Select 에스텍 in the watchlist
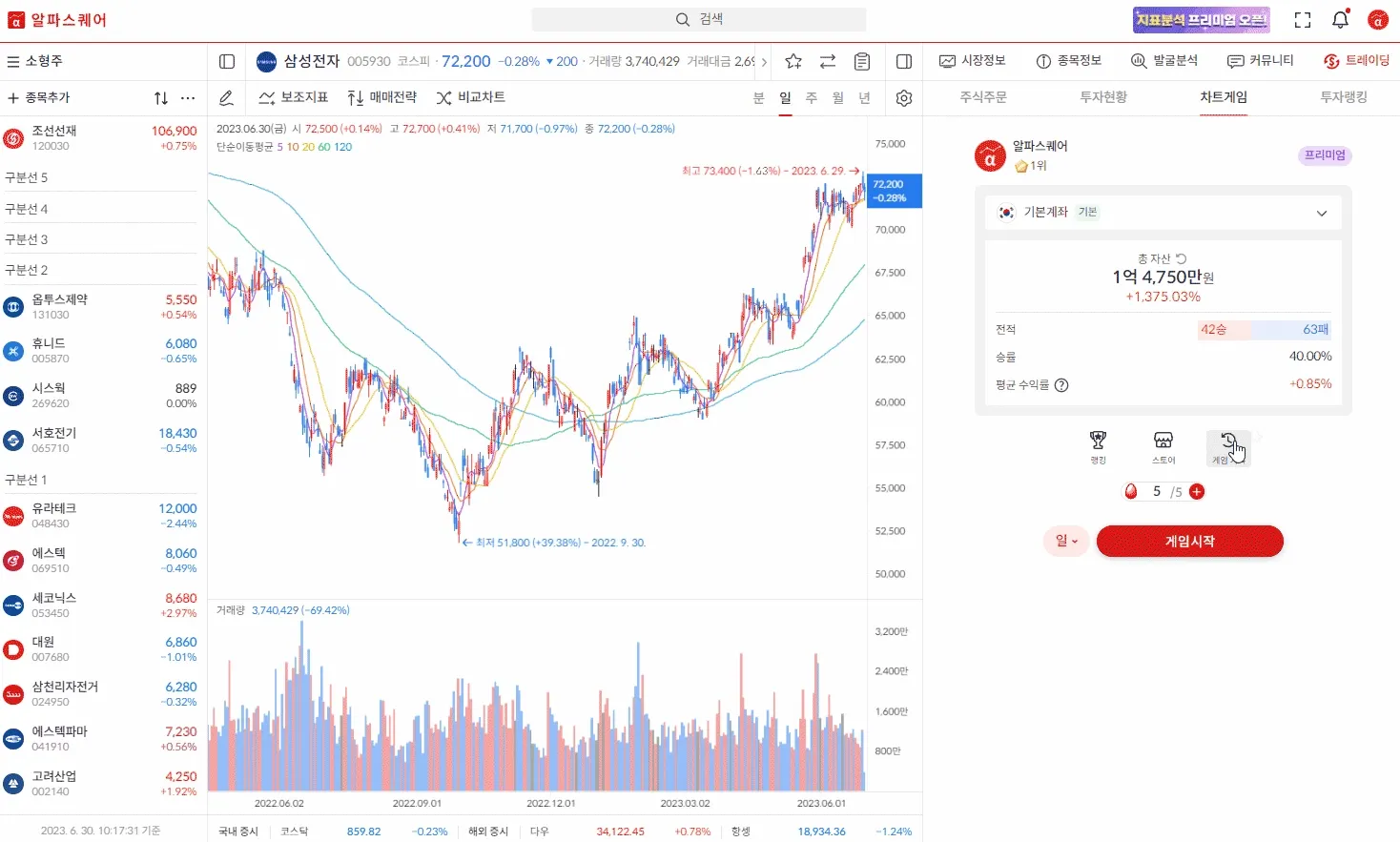Viewport: 1400px width, 842px height. click(x=103, y=561)
